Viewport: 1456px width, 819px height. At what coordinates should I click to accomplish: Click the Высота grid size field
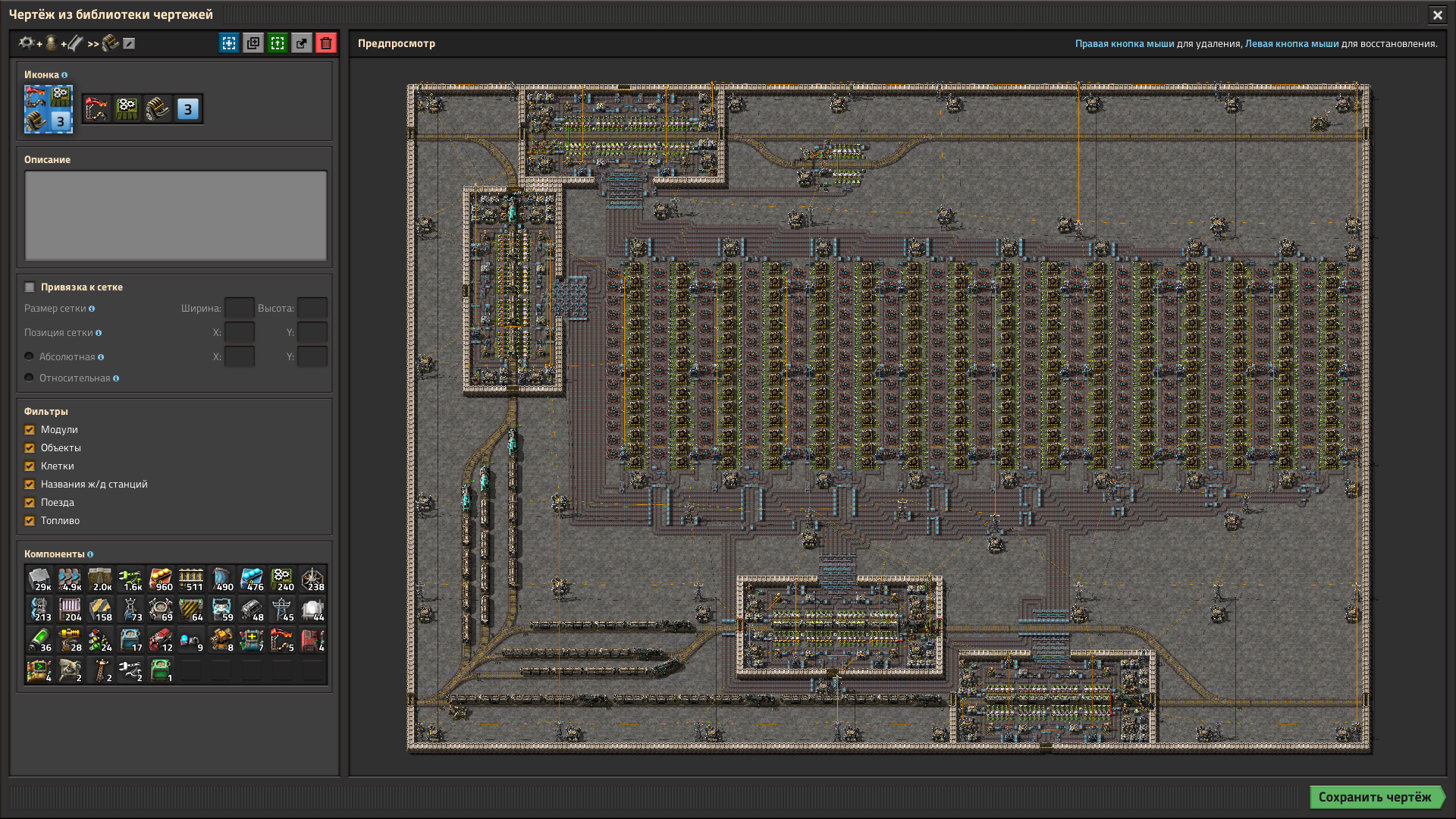[x=312, y=308]
